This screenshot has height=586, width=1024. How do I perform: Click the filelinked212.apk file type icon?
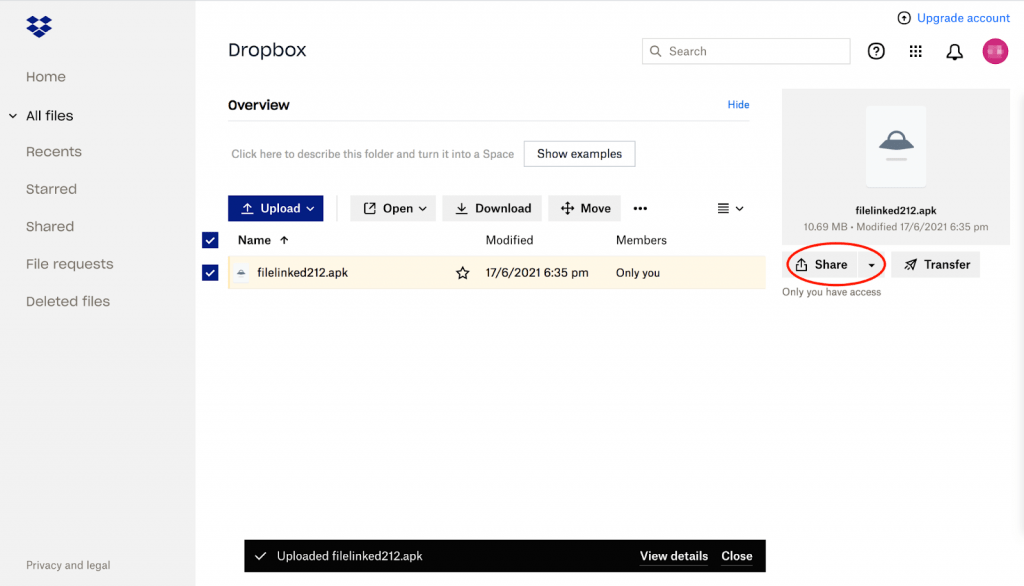tap(241, 273)
